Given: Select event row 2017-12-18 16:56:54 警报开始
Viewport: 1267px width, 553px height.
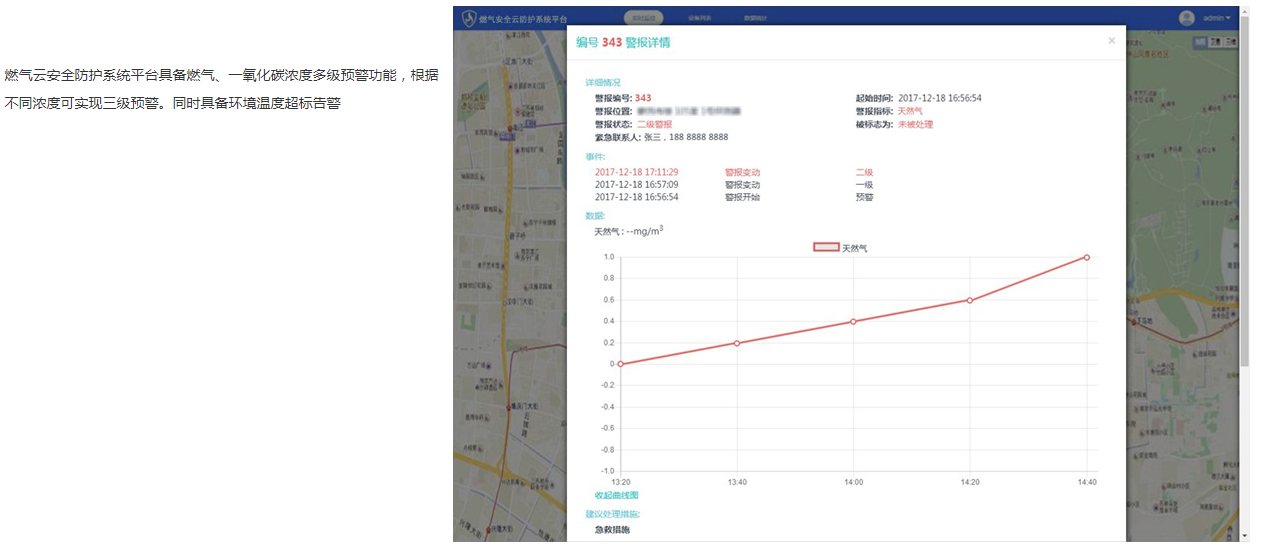Looking at the screenshot, I should (735, 197).
